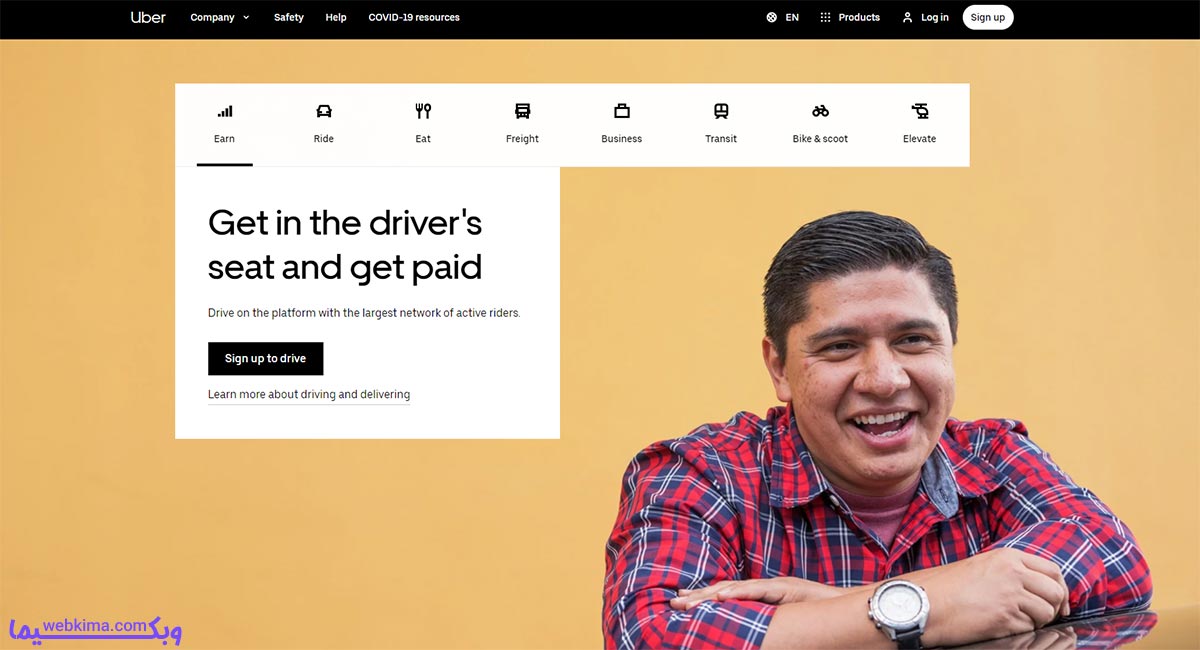
Task: Click the Get in the driver's seat heading
Action: pyautogui.click(x=345, y=245)
